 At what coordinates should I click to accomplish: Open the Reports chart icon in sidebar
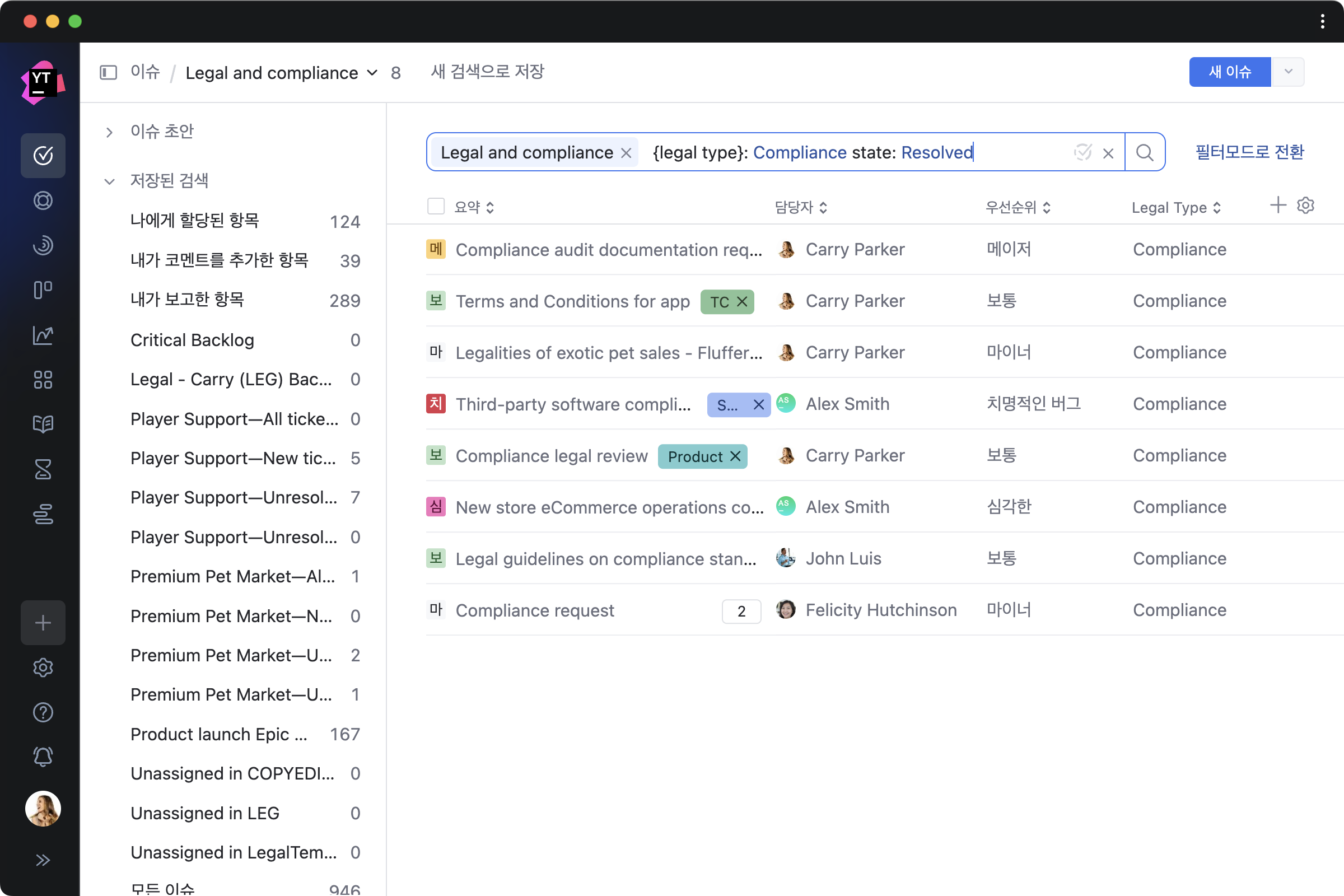pos(43,335)
